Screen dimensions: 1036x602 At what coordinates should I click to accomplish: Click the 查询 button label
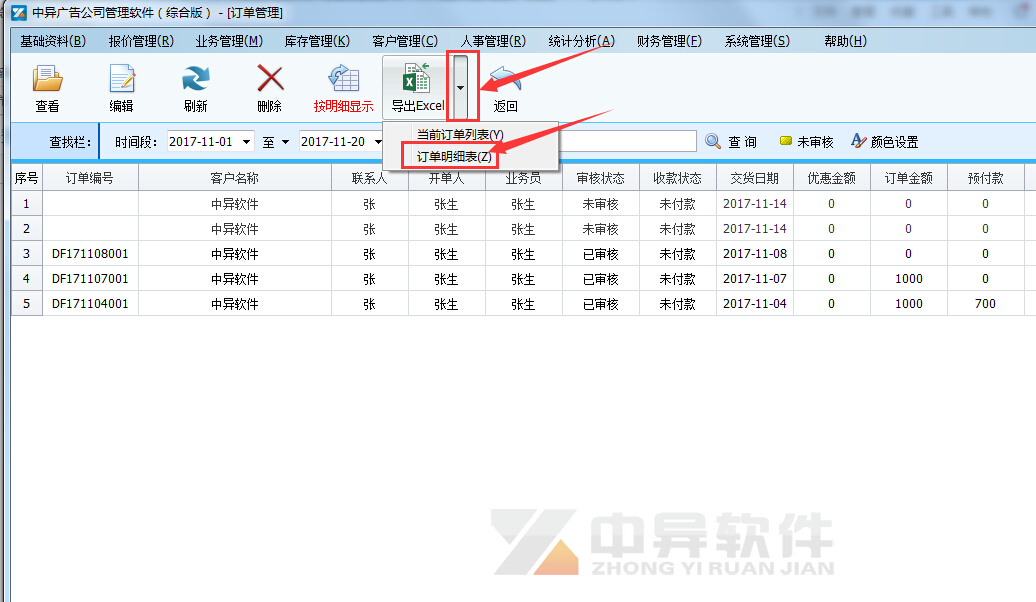coord(742,141)
